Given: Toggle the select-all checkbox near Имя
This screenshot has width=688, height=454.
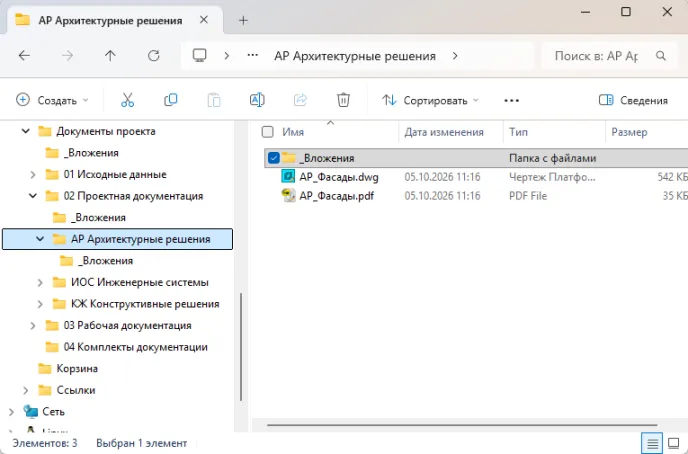Looking at the screenshot, I should (x=267, y=132).
